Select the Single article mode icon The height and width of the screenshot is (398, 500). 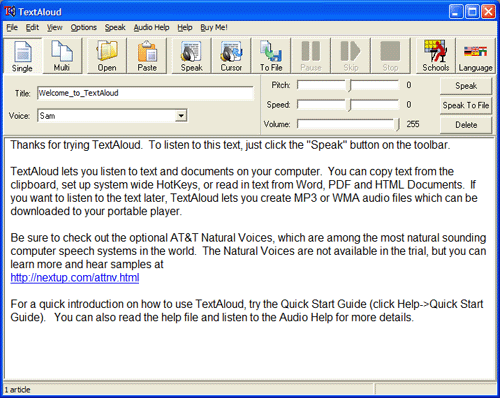22,56
